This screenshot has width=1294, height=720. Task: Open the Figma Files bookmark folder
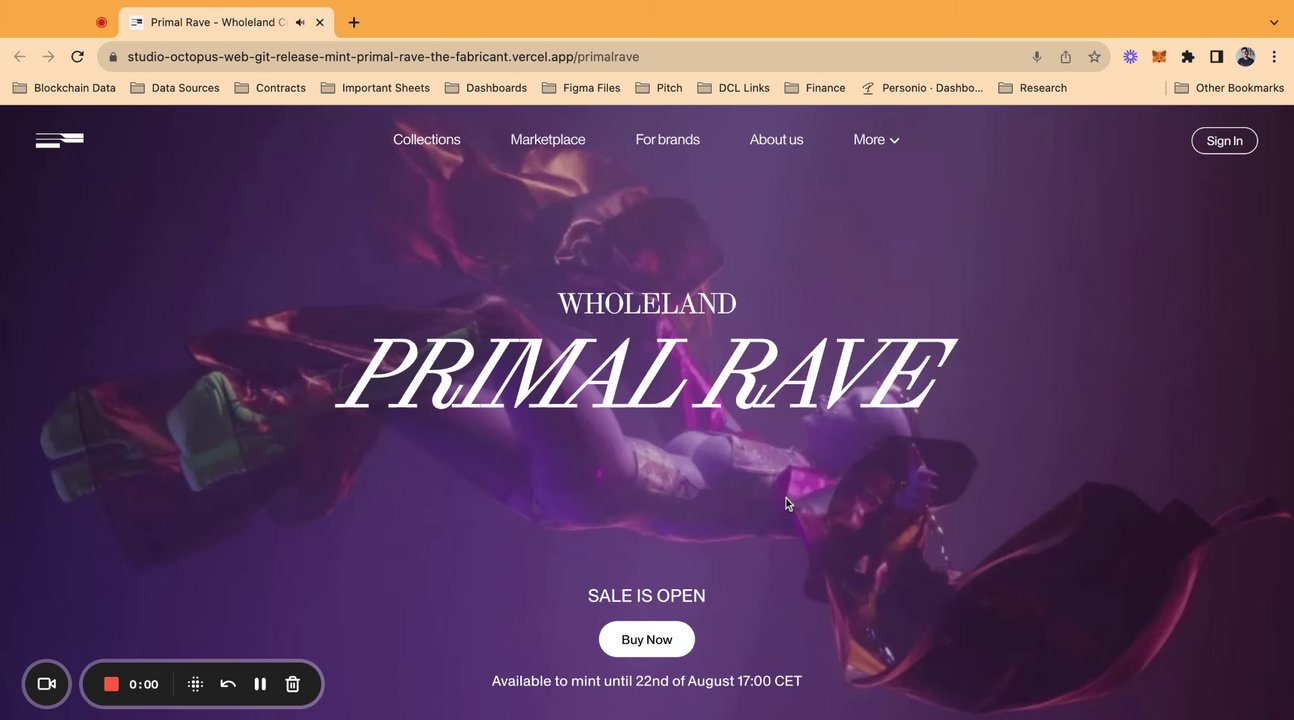tap(581, 88)
